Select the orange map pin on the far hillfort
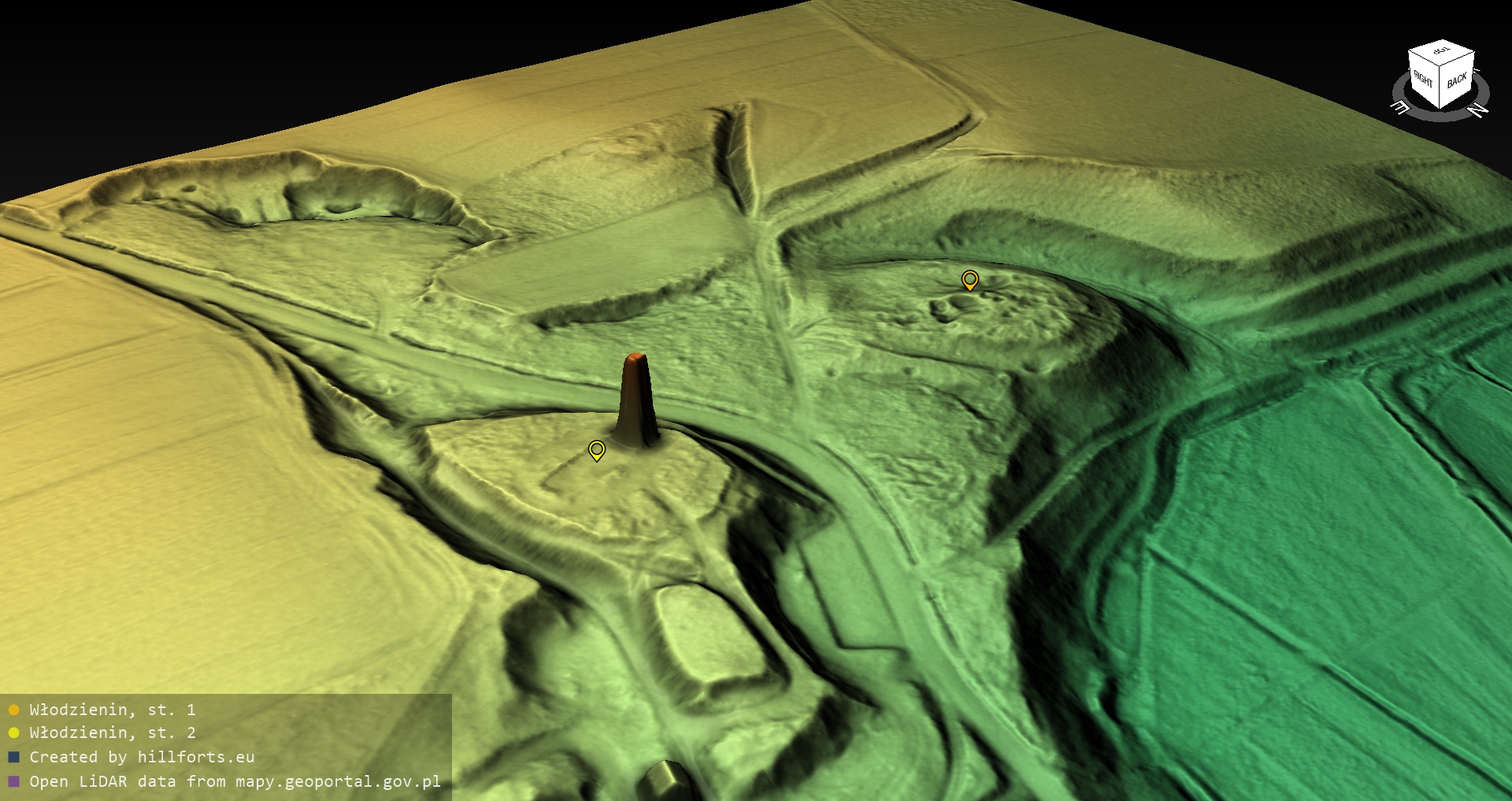 tap(970, 280)
